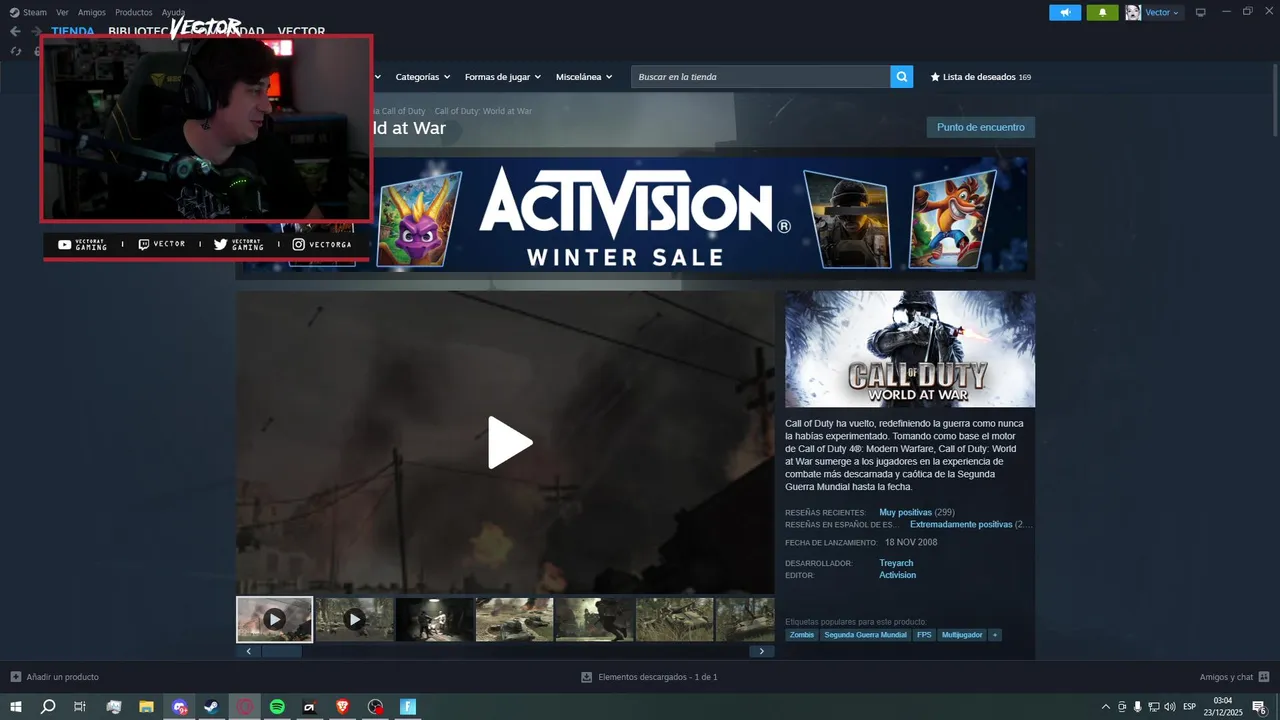Click the ESP keyboard language indicator
Viewport: 1280px width, 720px height.
[x=1189, y=707]
